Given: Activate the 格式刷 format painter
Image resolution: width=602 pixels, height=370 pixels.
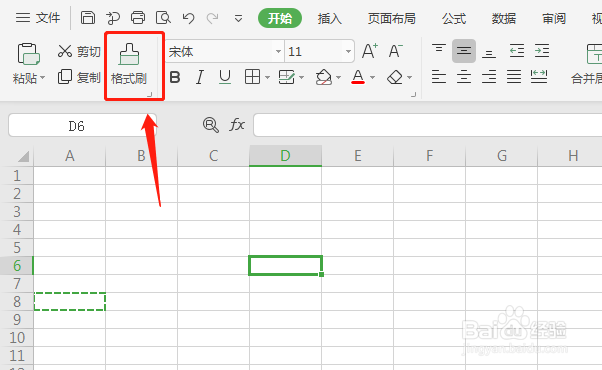Looking at the screenshot, I should tap(129, 65).
